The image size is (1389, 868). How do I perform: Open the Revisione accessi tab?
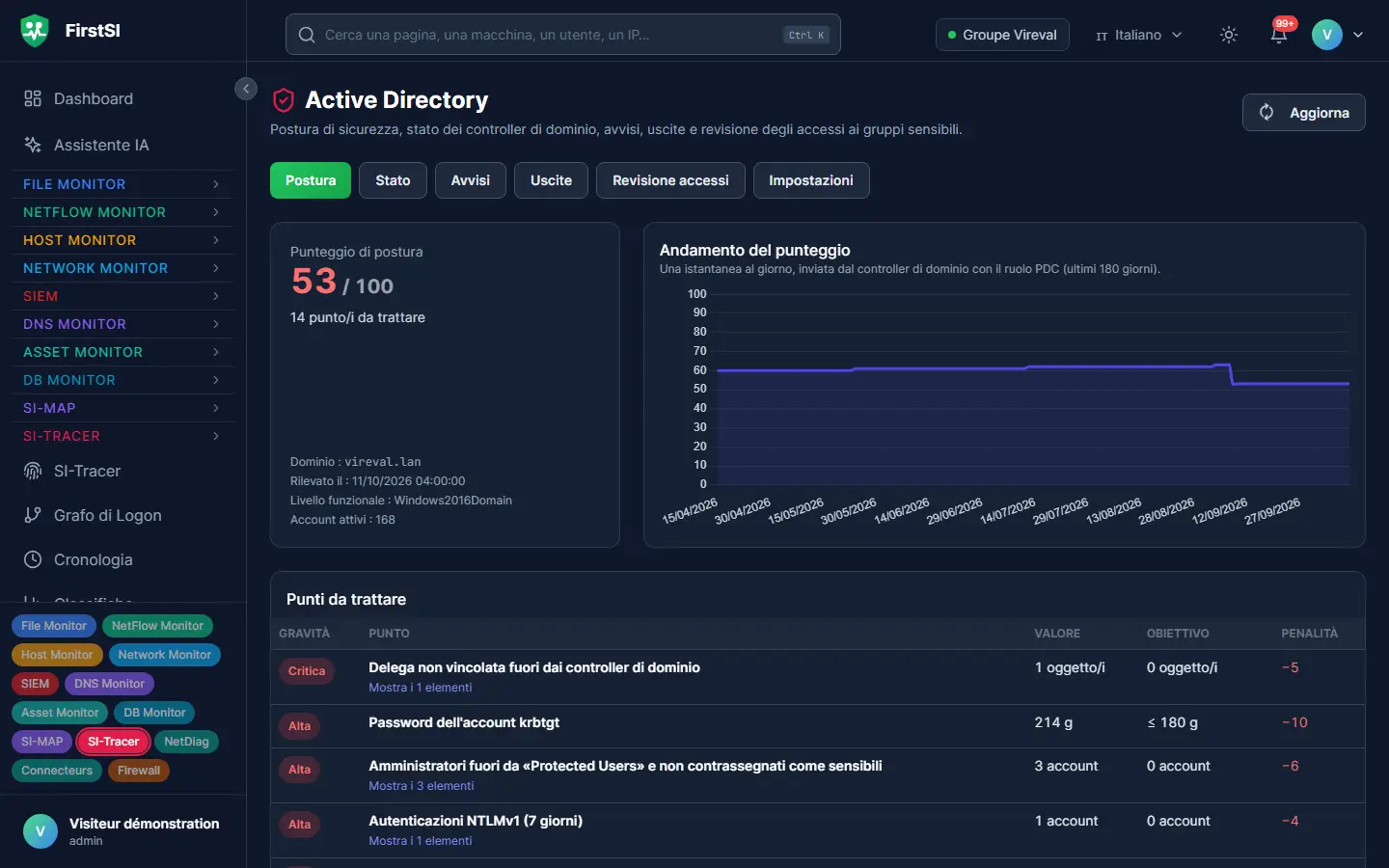pyautogui.click(x=670, y=180)
